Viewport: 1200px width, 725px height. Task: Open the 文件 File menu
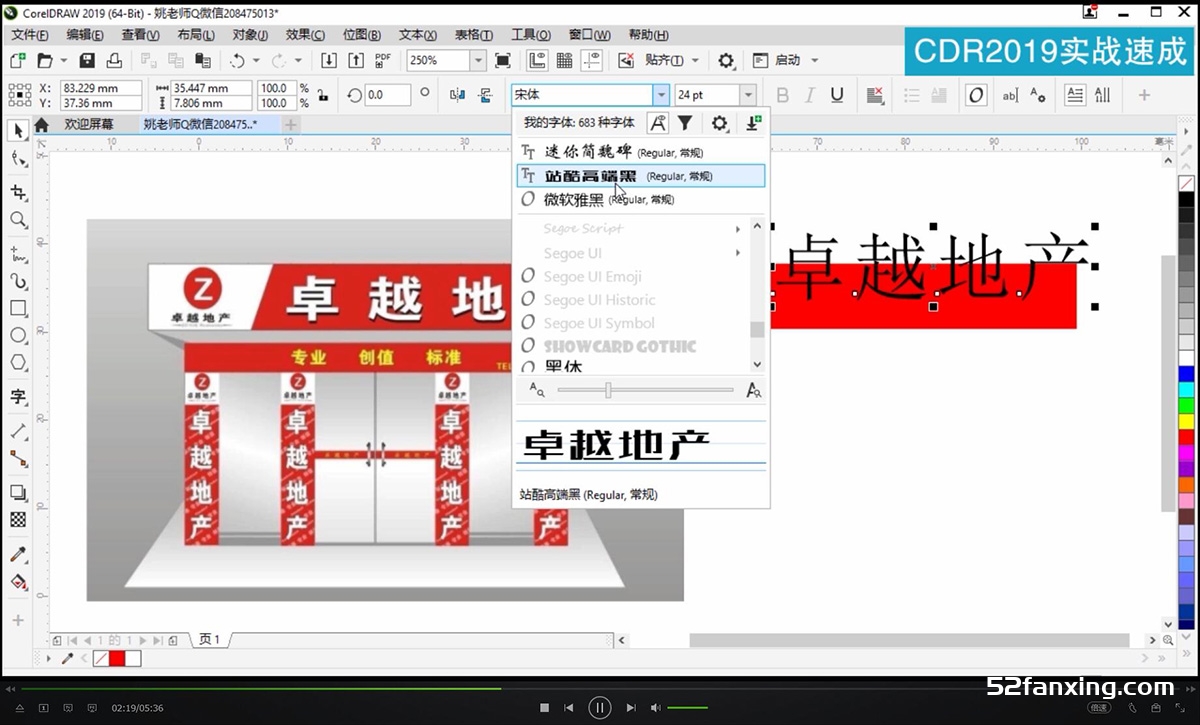[30, 35]
